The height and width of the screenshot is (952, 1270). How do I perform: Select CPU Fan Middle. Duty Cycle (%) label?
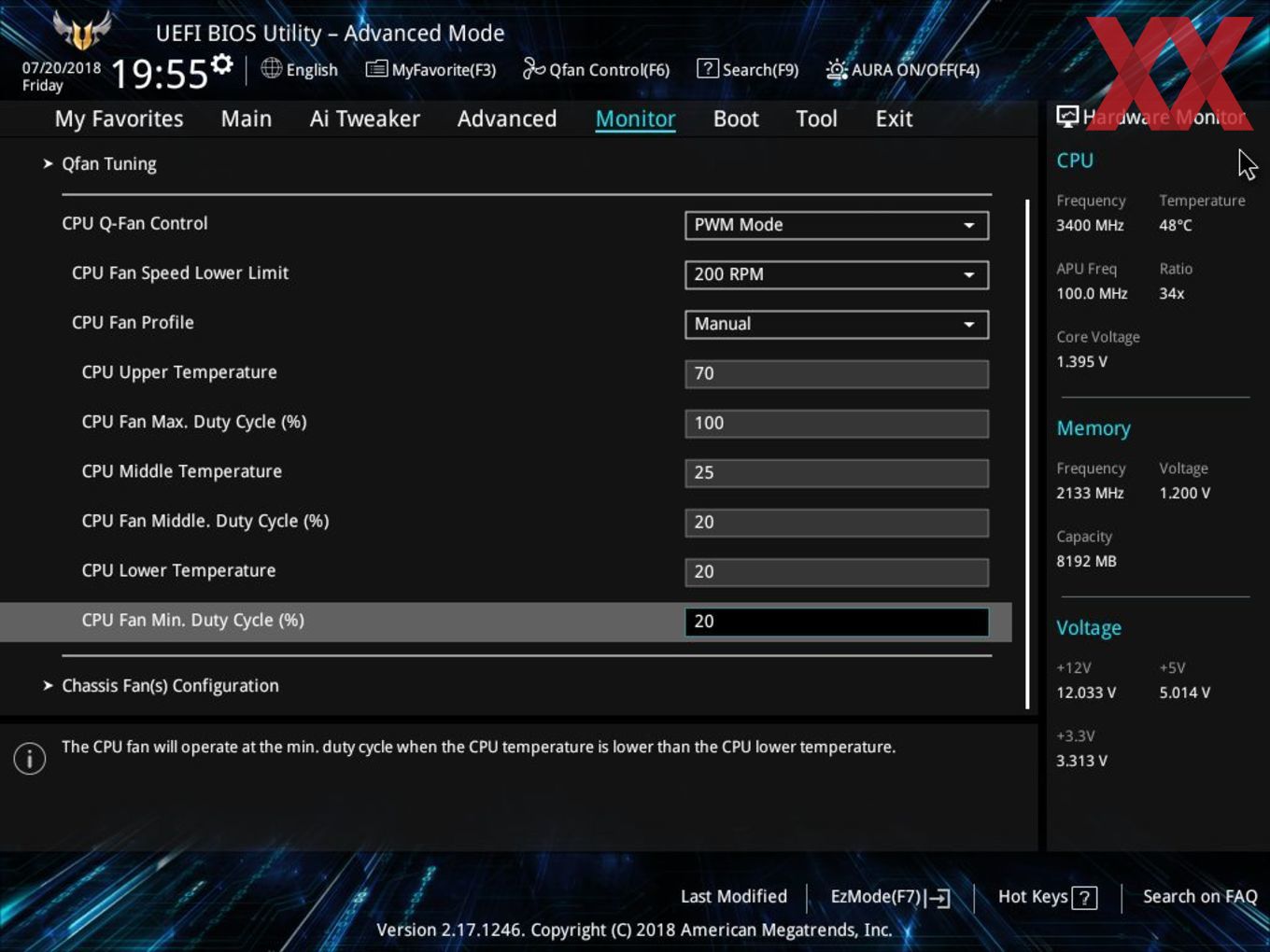pos(205,520)
